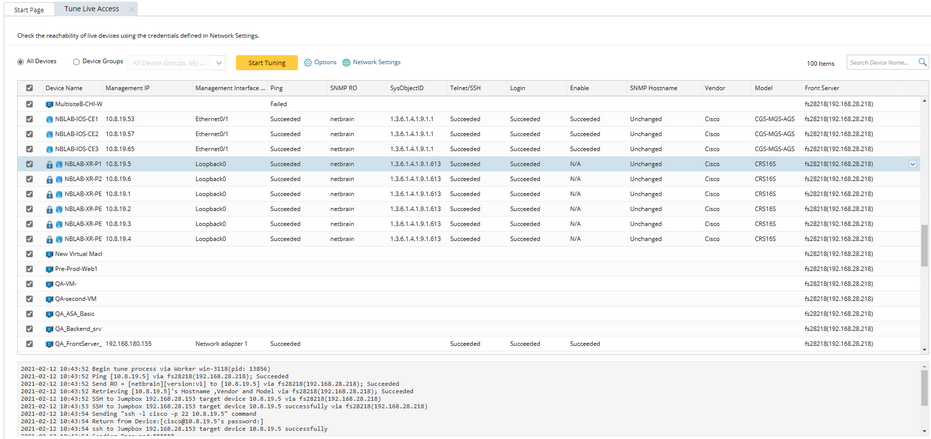Open the Network Settings link
This screenshot has height=439, width=931.
tap(376, 62)
